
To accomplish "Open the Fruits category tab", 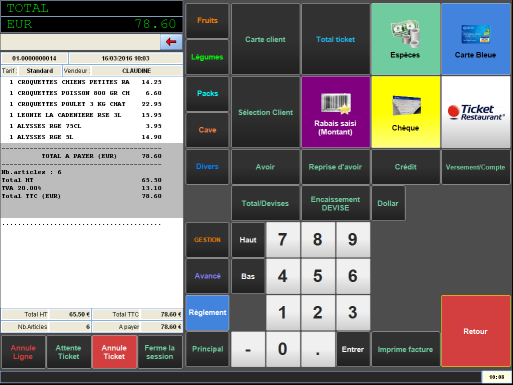I will click(207, 20).
